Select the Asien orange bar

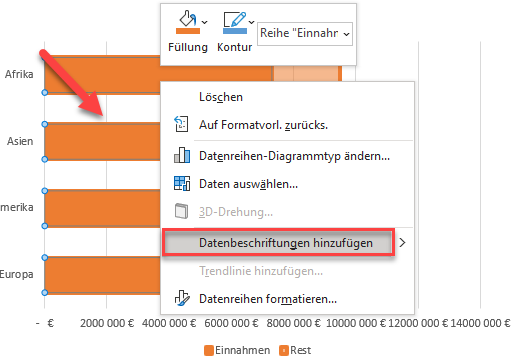pos(102,142)
